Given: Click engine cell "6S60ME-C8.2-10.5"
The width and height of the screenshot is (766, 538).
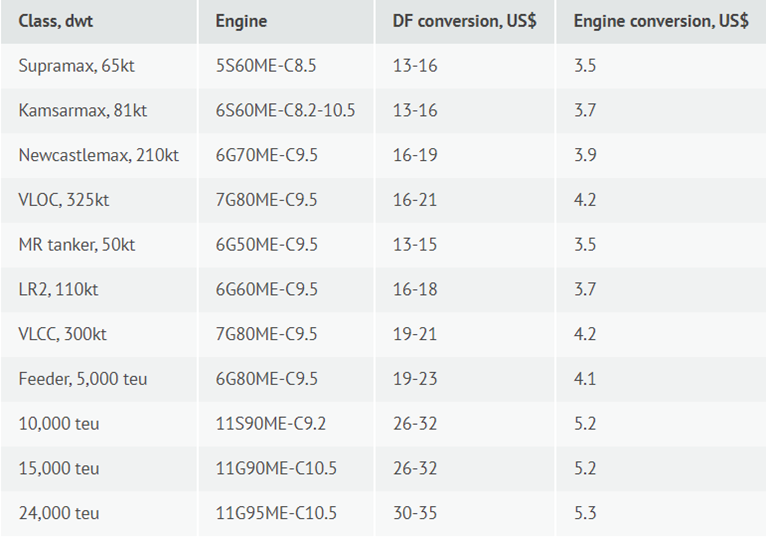Looking at the screenshot, I should tap(285, 111).
